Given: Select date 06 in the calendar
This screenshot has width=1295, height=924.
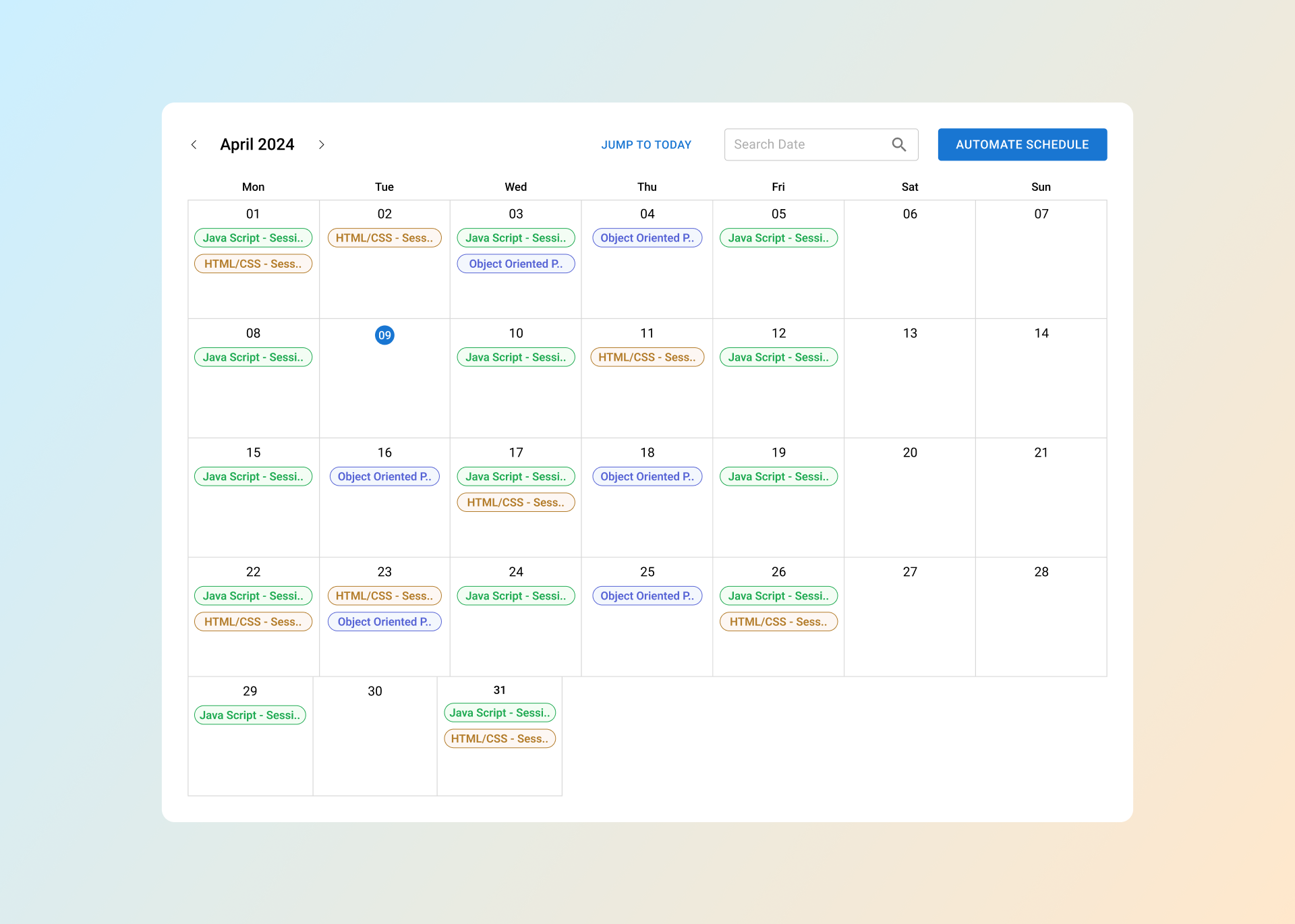Looking at the screenshot, I should tap(910, 214).
